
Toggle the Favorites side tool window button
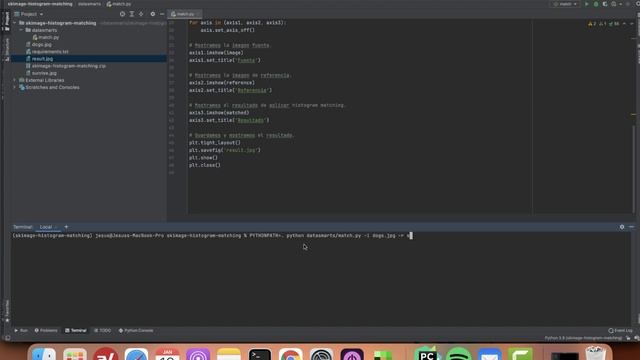click(7, 311)
